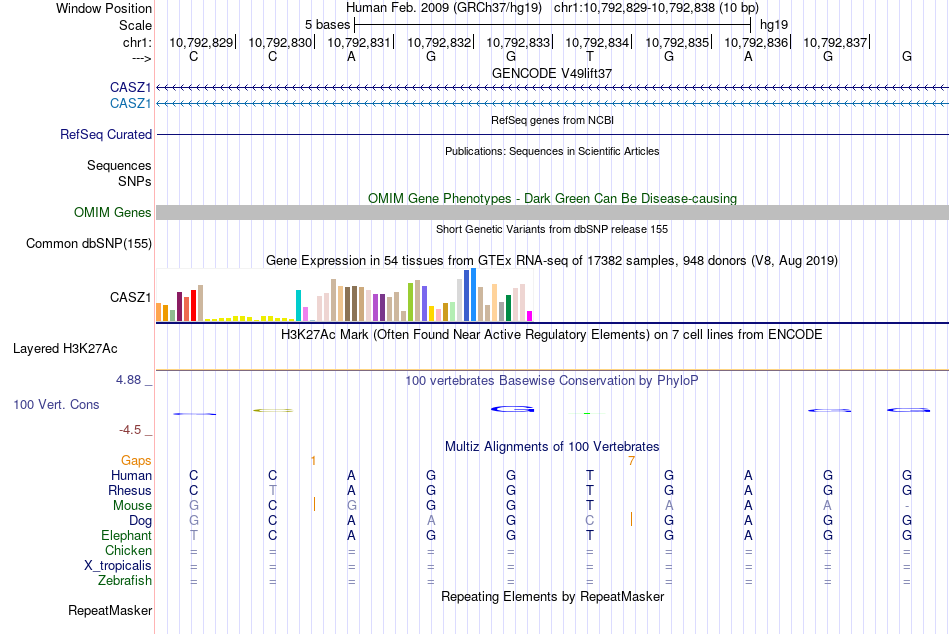Image resolution: width=950 pixels, height=634 pixels.
Task: Click the Scale label in the left column
Action: (135, 25)
